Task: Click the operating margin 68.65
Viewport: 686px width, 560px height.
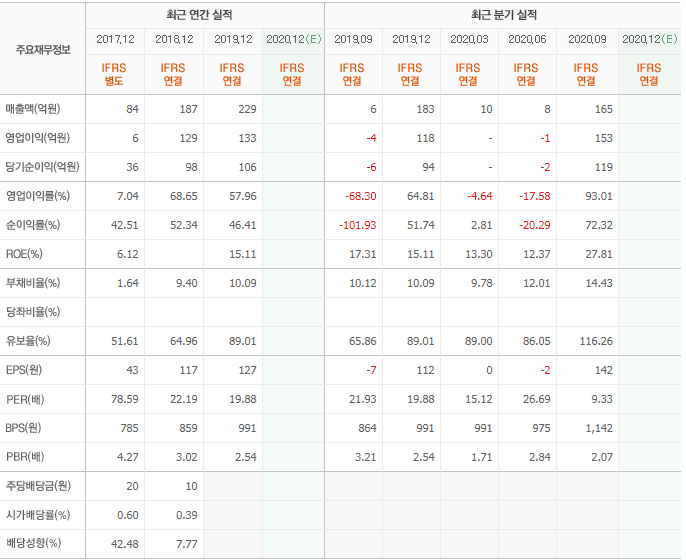Action: pyautogui.click(x=184, y=196)
